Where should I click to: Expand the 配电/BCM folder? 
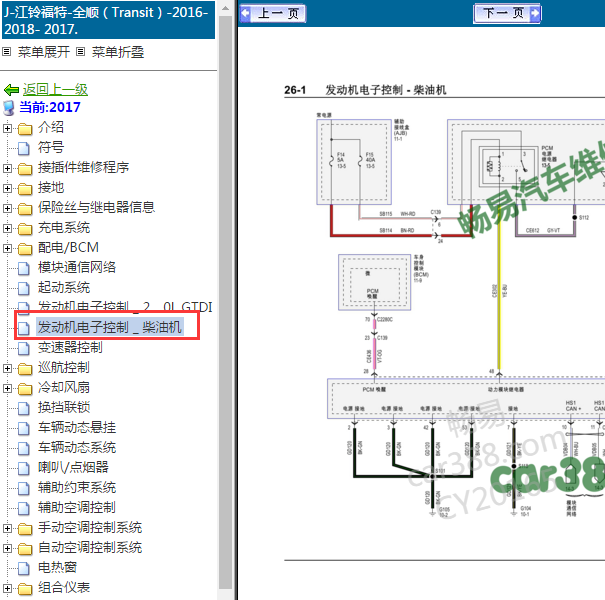click(7, 248)
